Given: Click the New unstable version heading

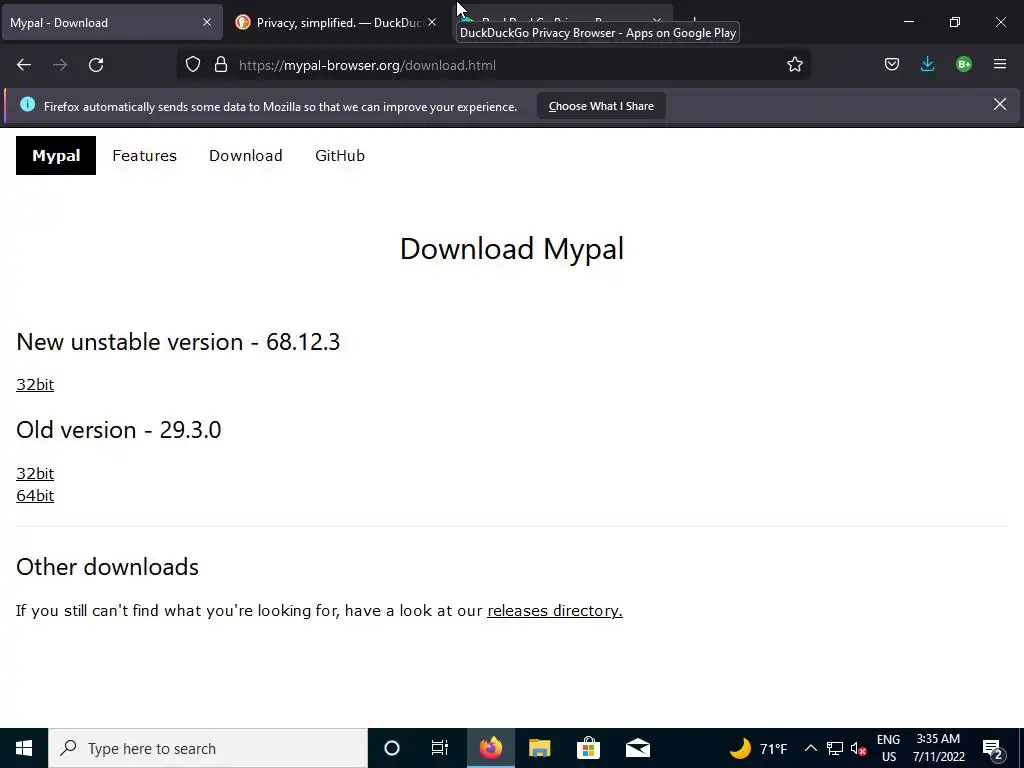Looking at the screenshot, I should [x=178, y=342].
